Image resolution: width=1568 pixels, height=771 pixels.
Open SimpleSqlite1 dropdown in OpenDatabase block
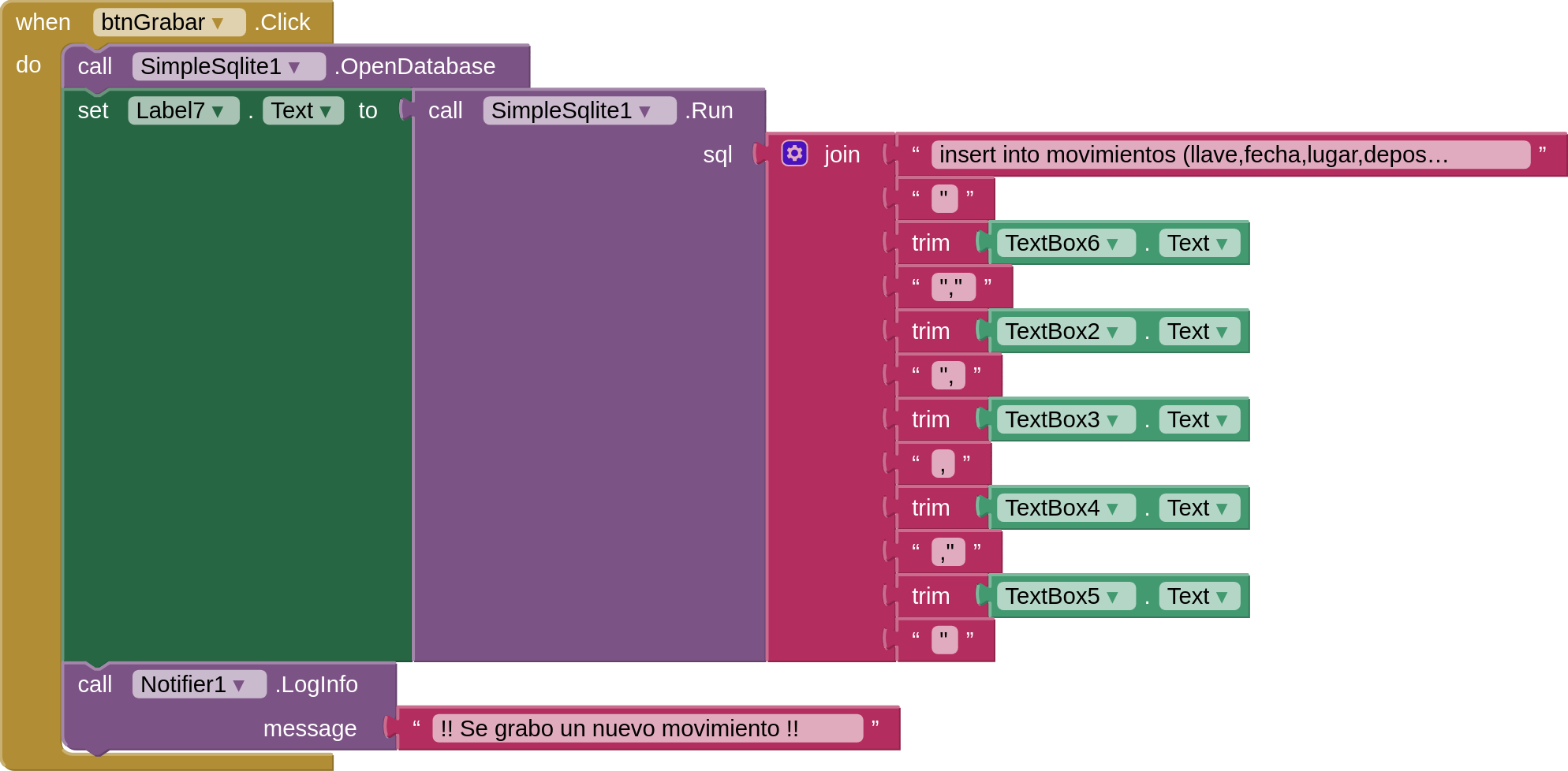click(x=294, y=68)
